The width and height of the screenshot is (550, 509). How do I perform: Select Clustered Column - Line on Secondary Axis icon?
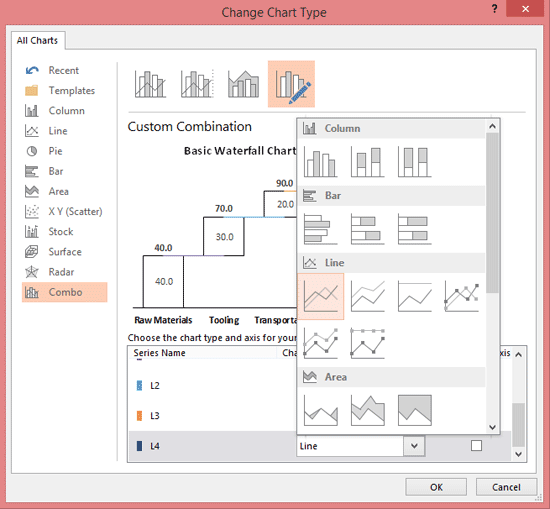[197, 84]
